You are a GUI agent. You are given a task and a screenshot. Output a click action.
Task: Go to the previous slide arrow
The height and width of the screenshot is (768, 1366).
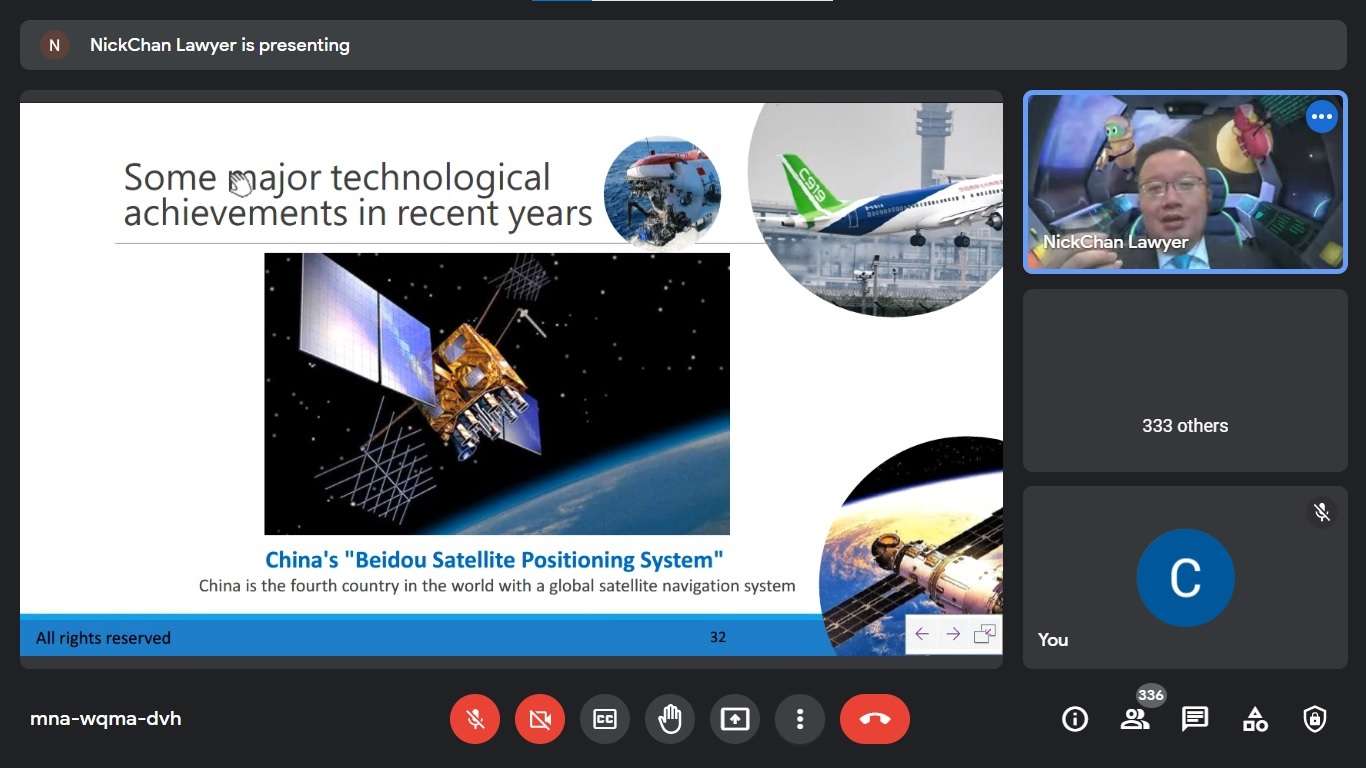pyautogui.click(x=922, y=634)
